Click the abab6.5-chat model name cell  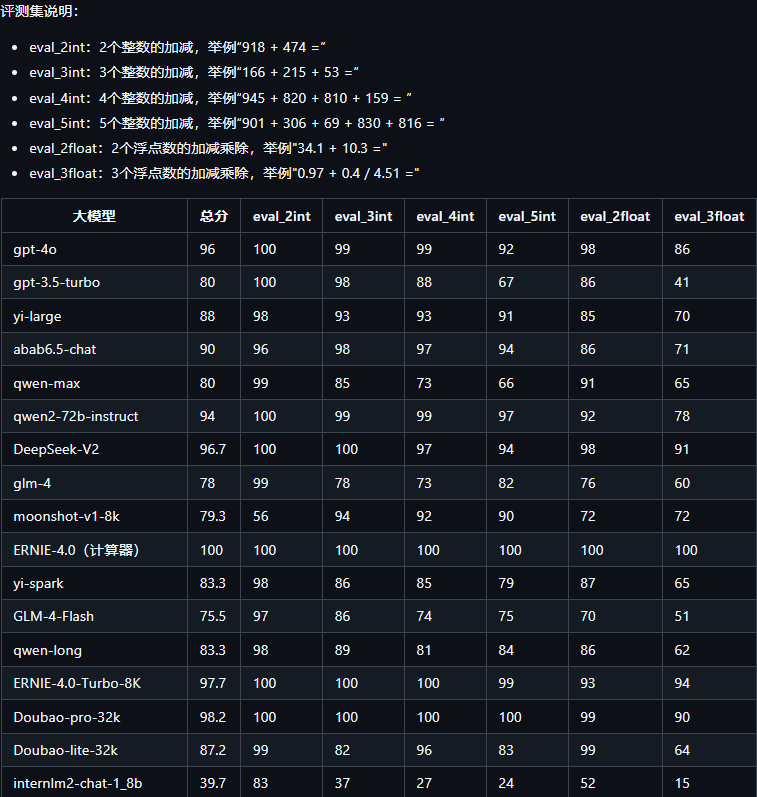[55, 349]
